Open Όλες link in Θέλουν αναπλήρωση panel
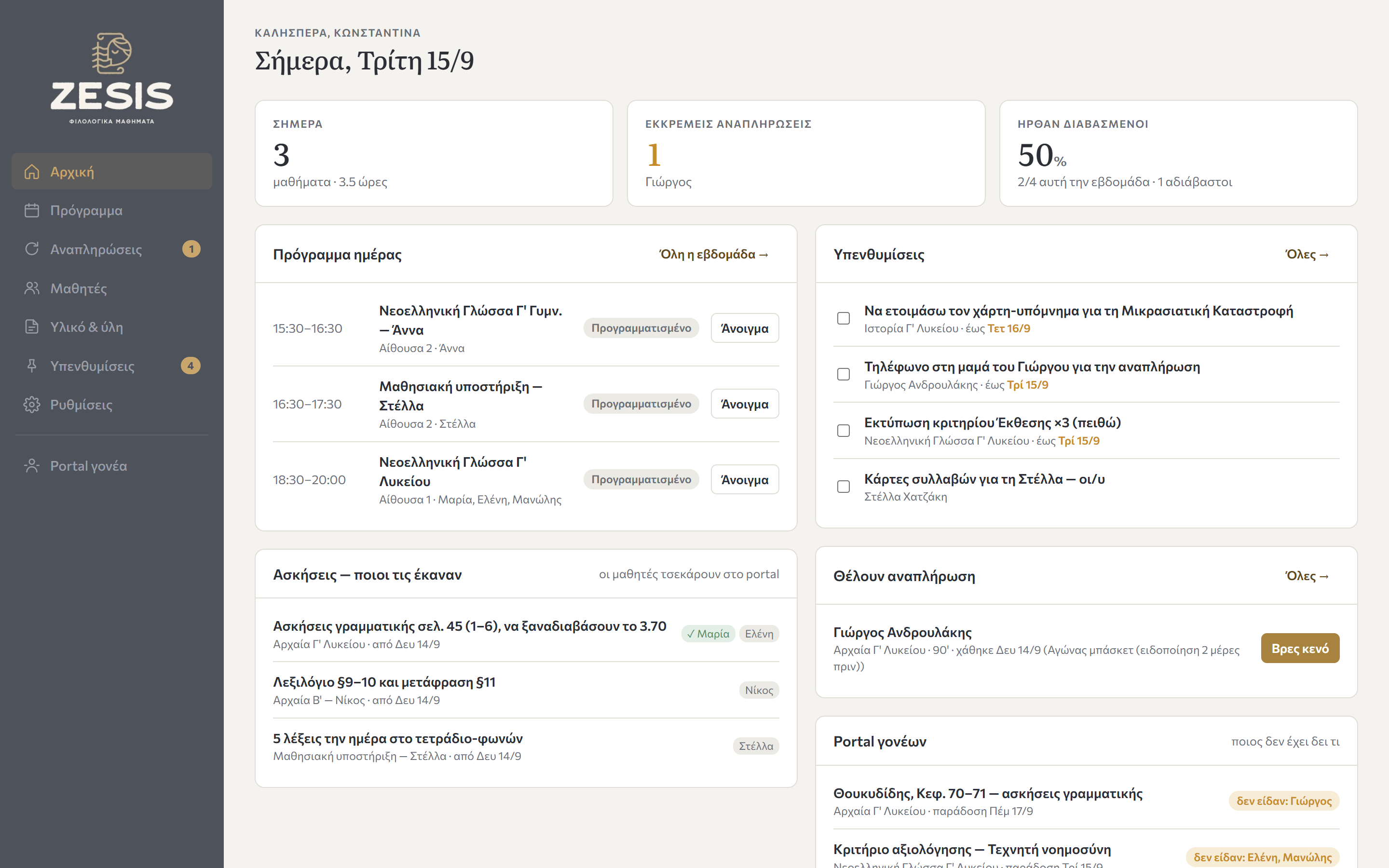Screen dimensions: 1389x868 click(x=1307, y=576)
